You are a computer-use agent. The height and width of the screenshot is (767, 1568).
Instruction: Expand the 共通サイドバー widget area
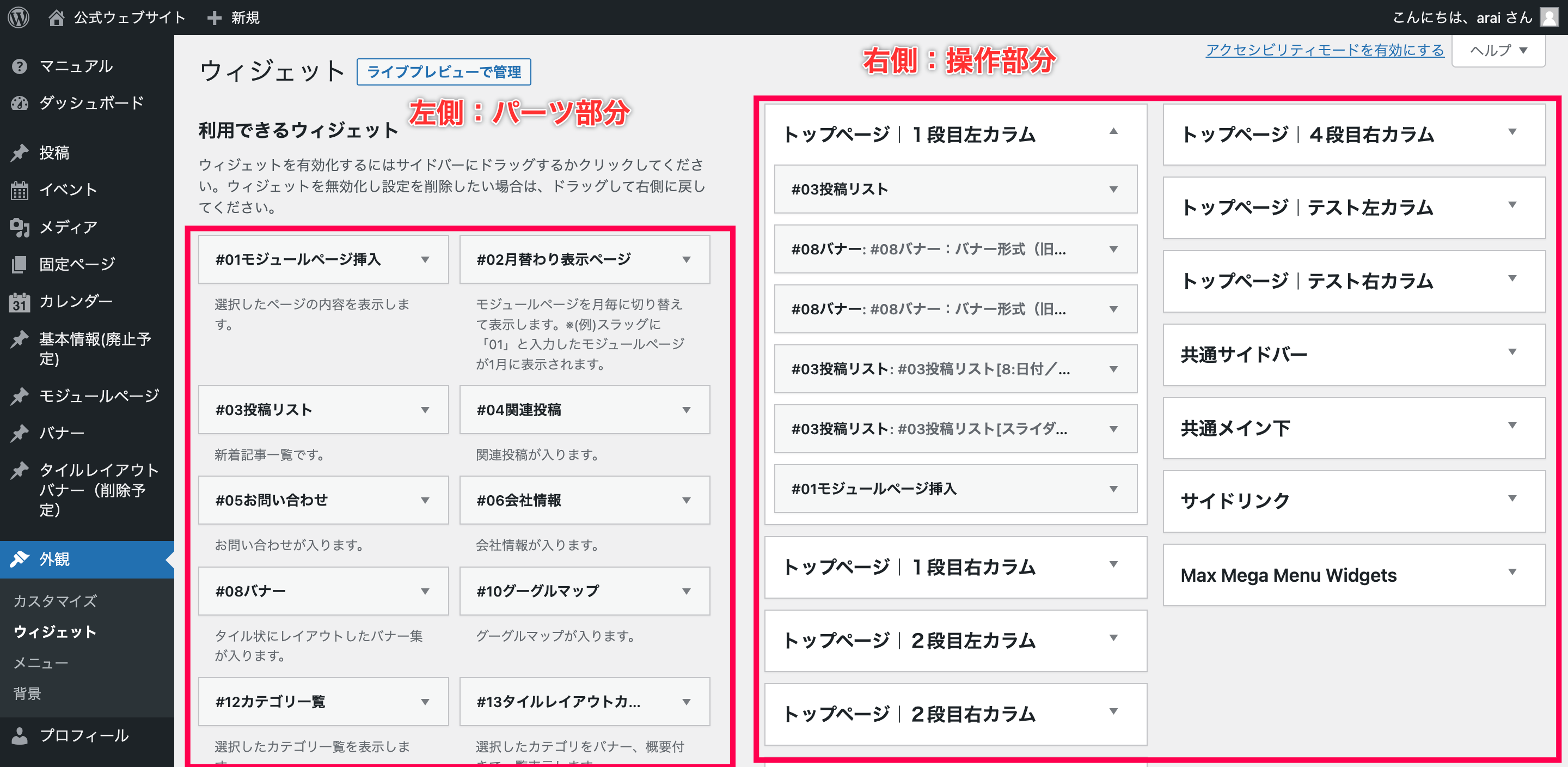click(1512, 352)
